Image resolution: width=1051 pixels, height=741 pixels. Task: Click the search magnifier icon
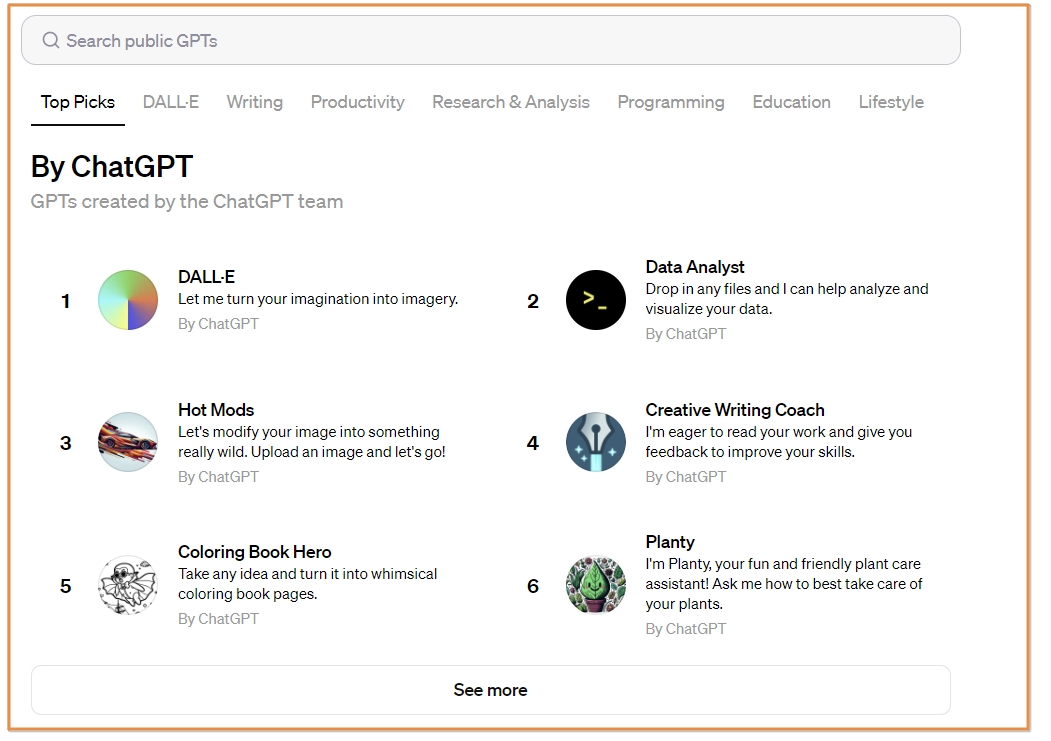point(51,41)
